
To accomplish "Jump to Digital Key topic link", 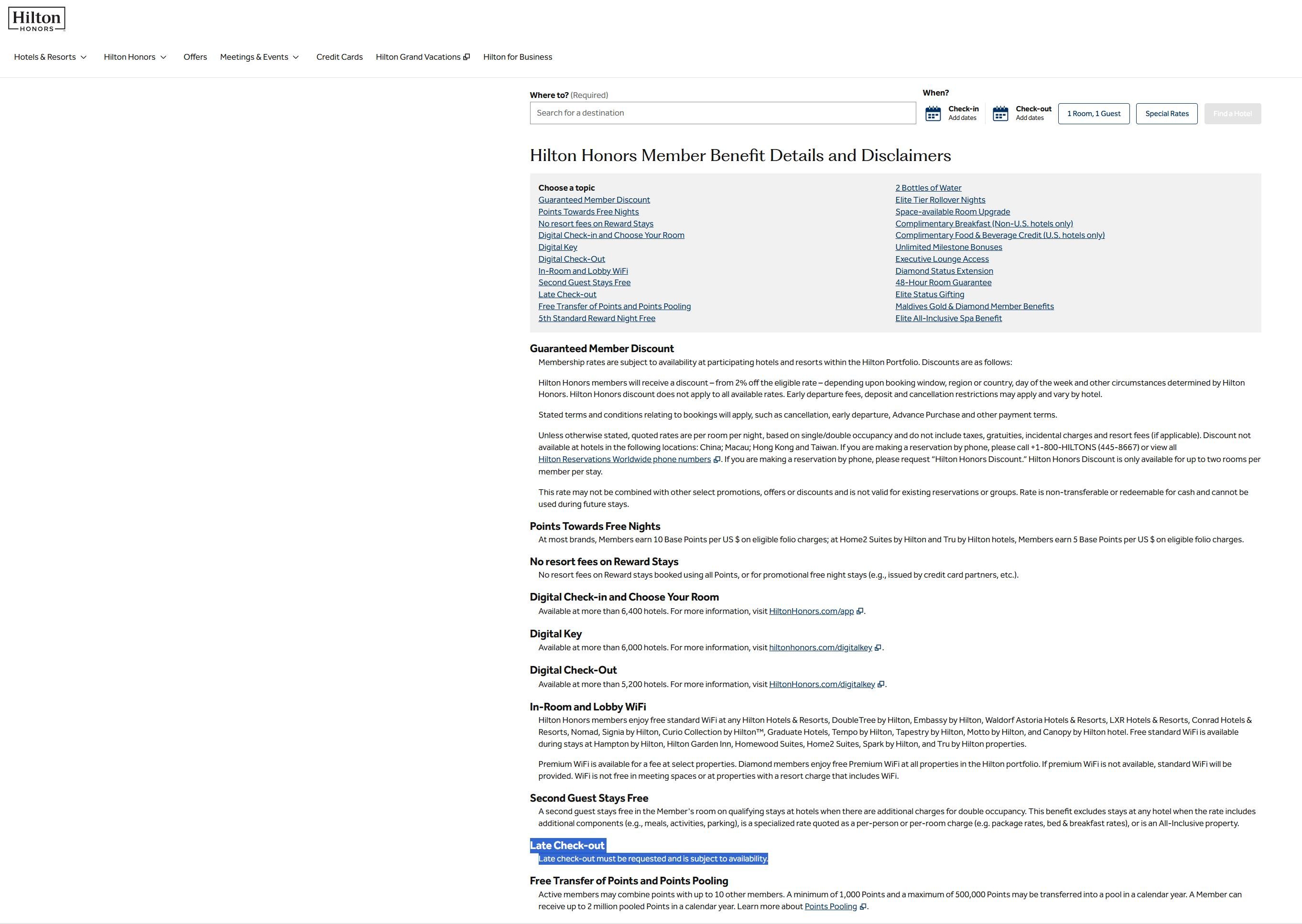I will click(x=558, y=247).
